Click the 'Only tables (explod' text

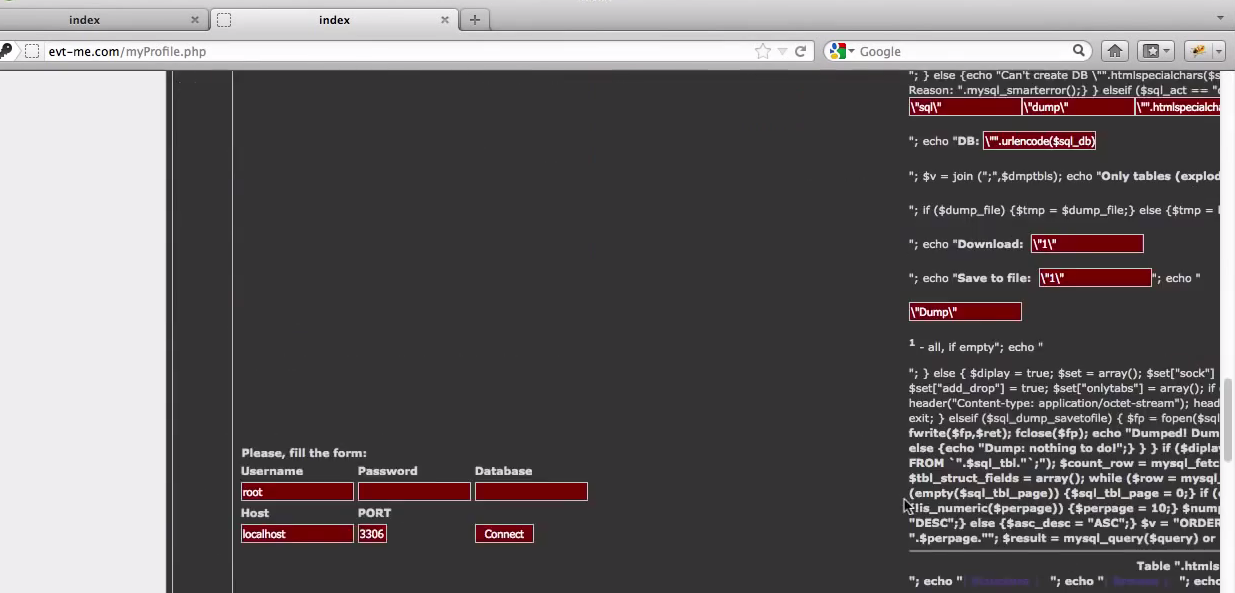point(1159,176)
